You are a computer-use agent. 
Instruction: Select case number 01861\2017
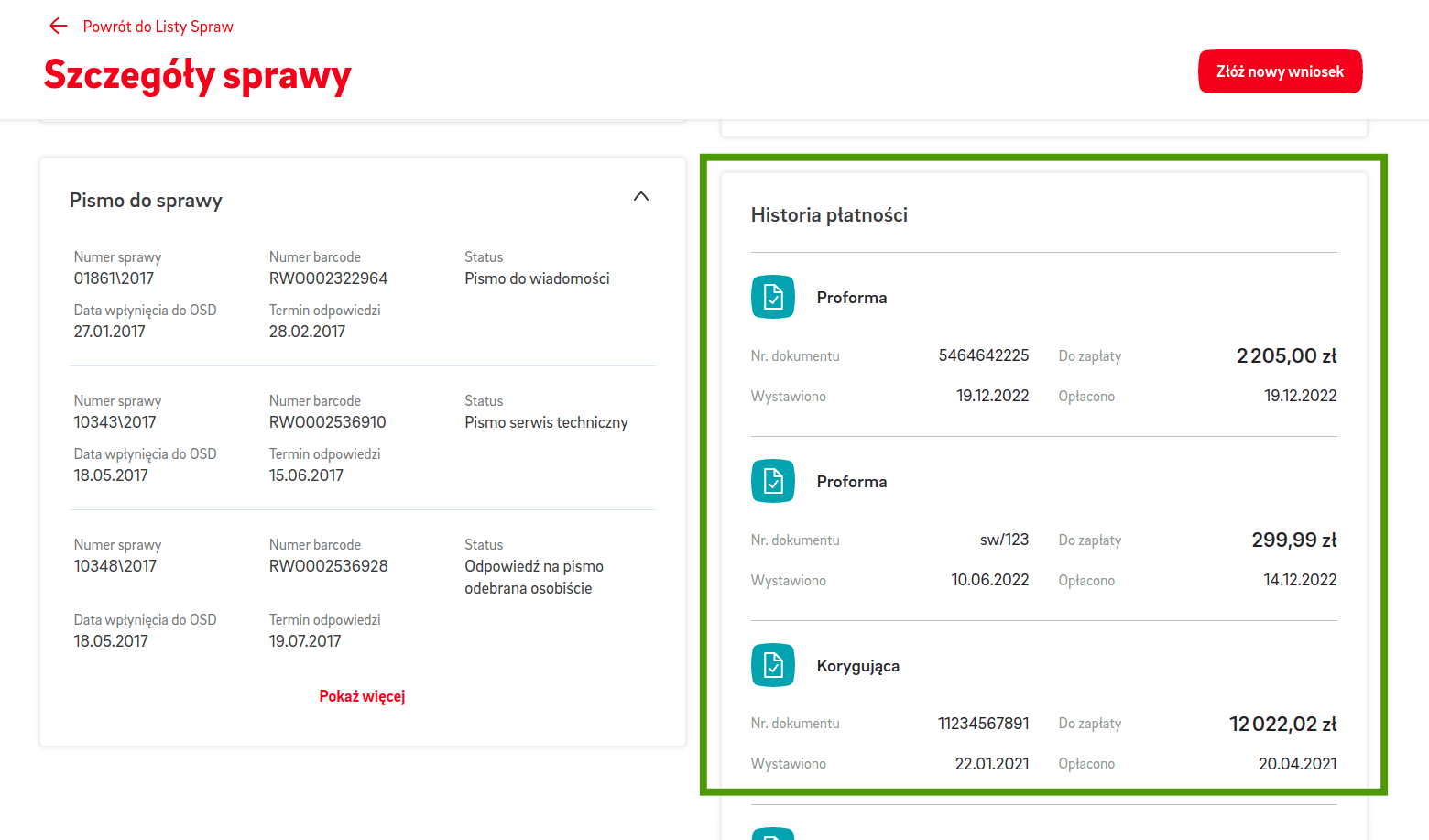114,278
